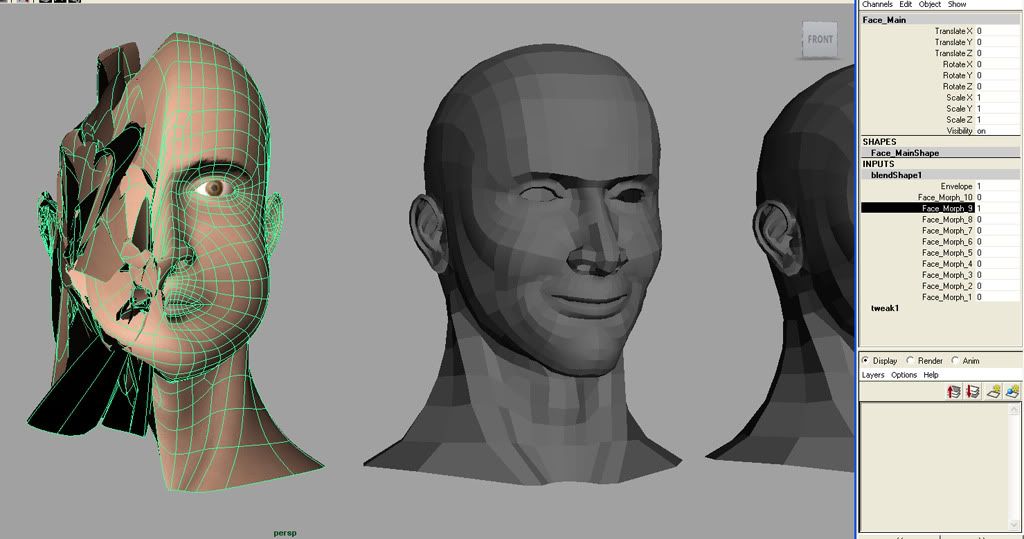The width and height of the screenshot is (1024, 539).
Task: Select the Face_MainShape shape node
Action: tap(904, 153)
